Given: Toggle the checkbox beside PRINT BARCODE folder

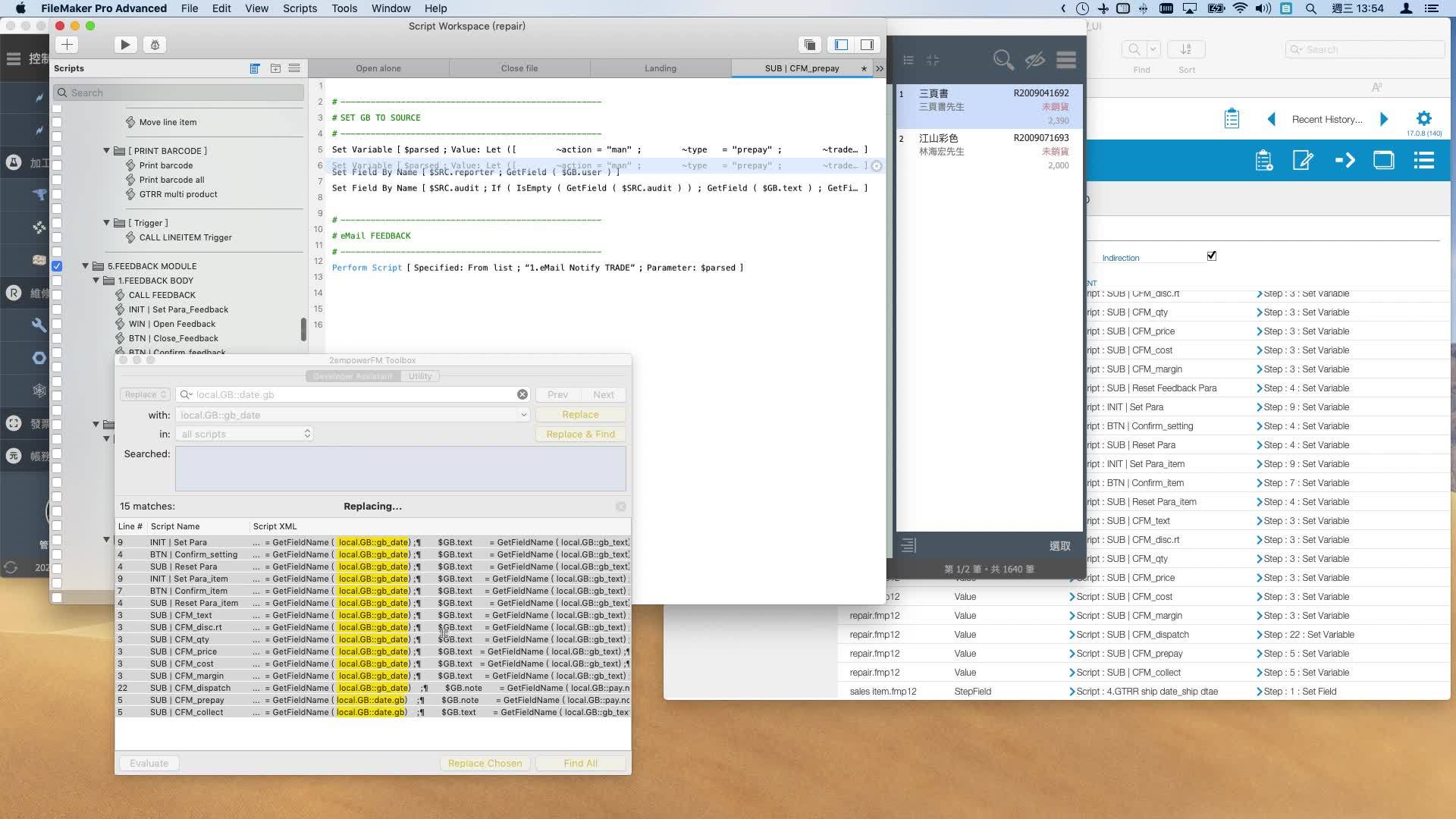Looking at the screenshot, I should pos(57,151).
